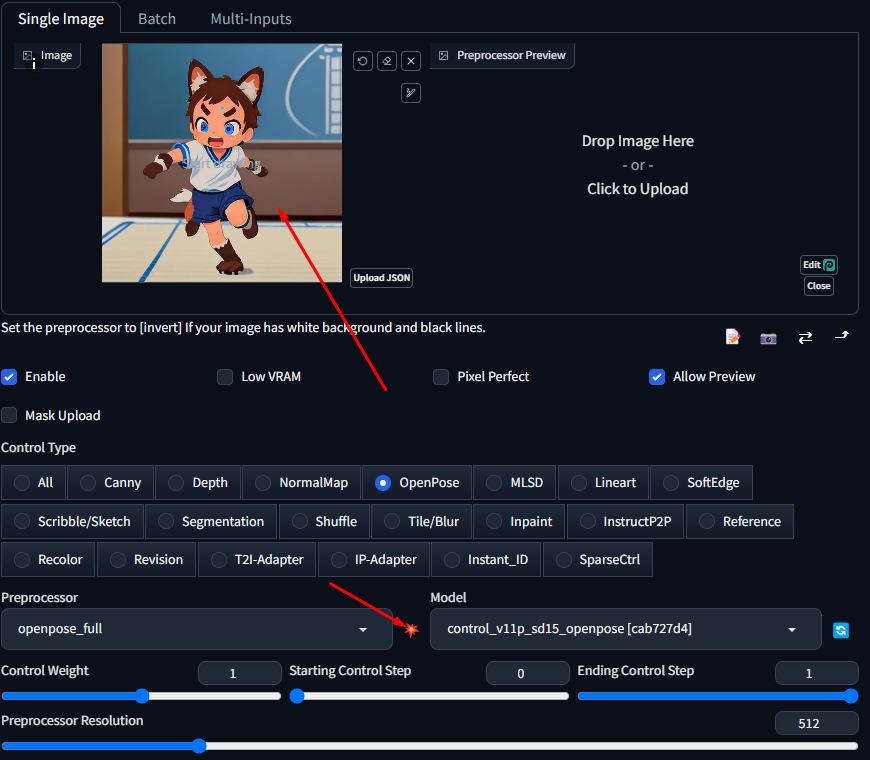Switch to the Batch tab

157,19
